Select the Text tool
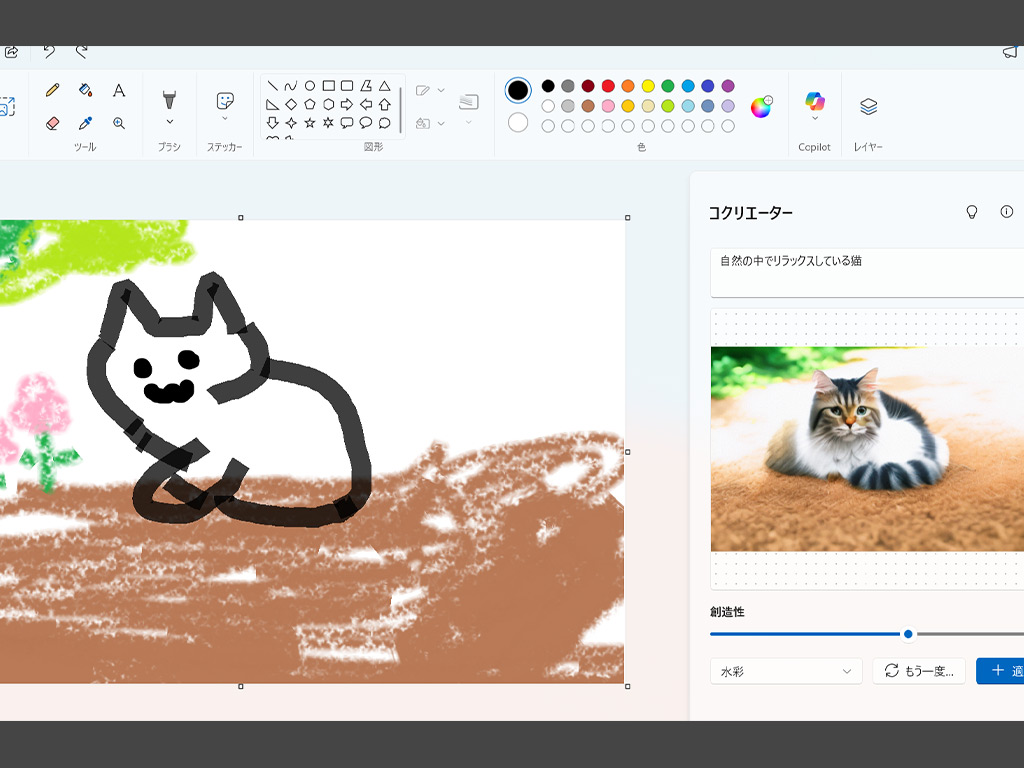 (x=119, y=90)
